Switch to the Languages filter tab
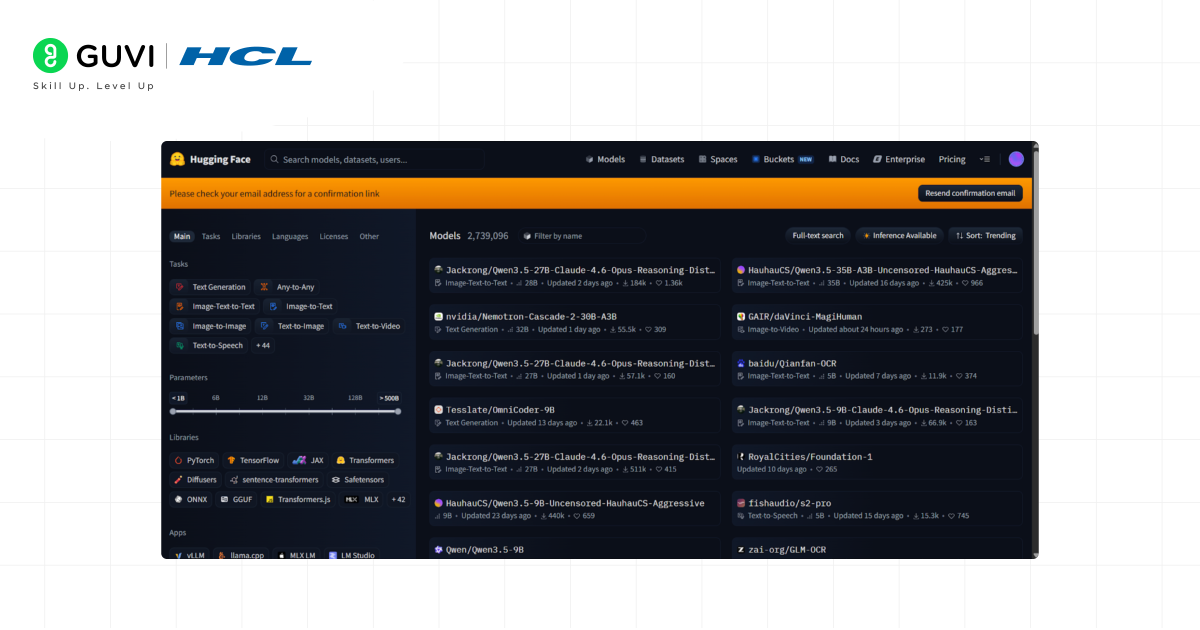The image size is (1200, 630). (290, 237)
